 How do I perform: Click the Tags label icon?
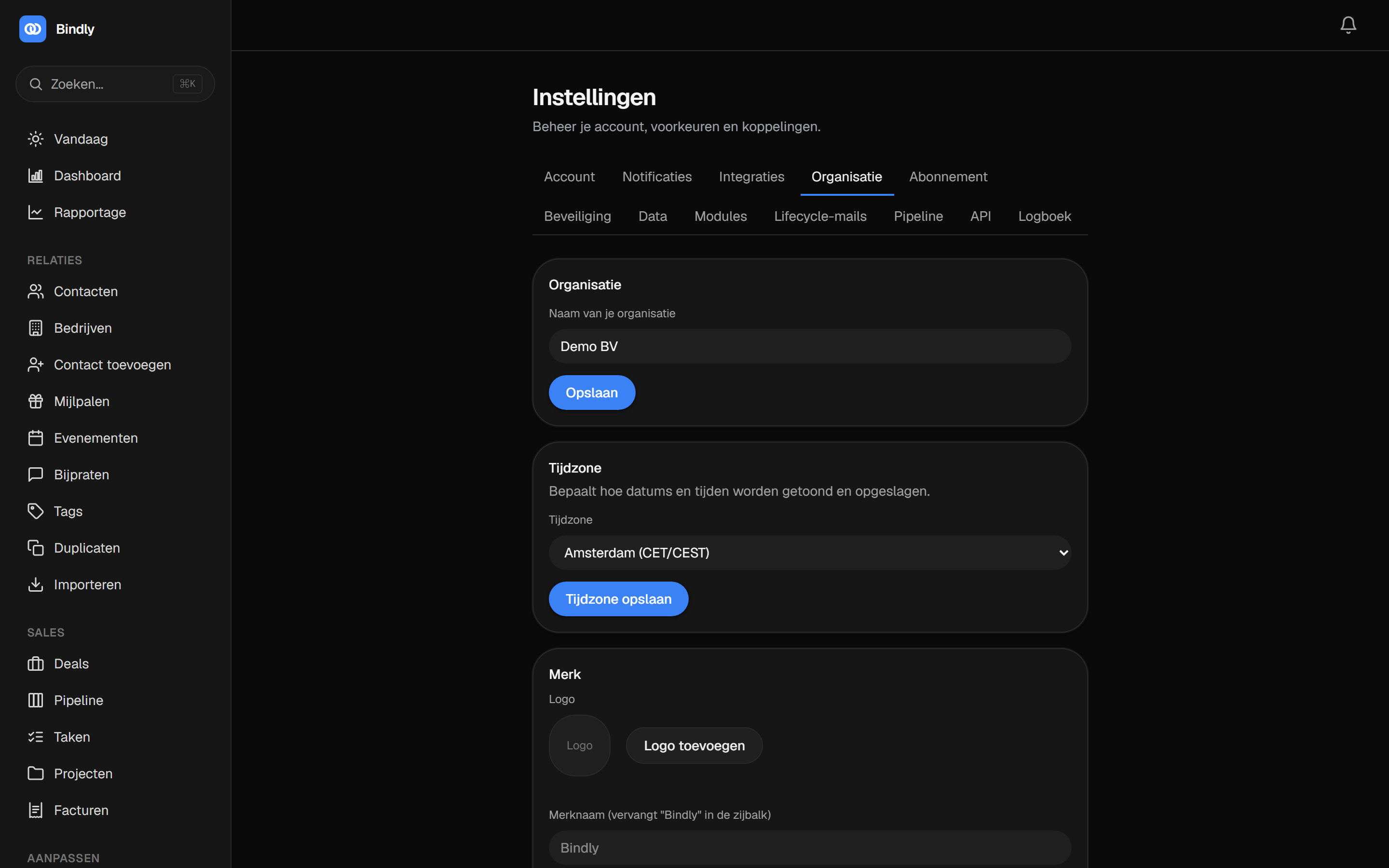point(36,512)
